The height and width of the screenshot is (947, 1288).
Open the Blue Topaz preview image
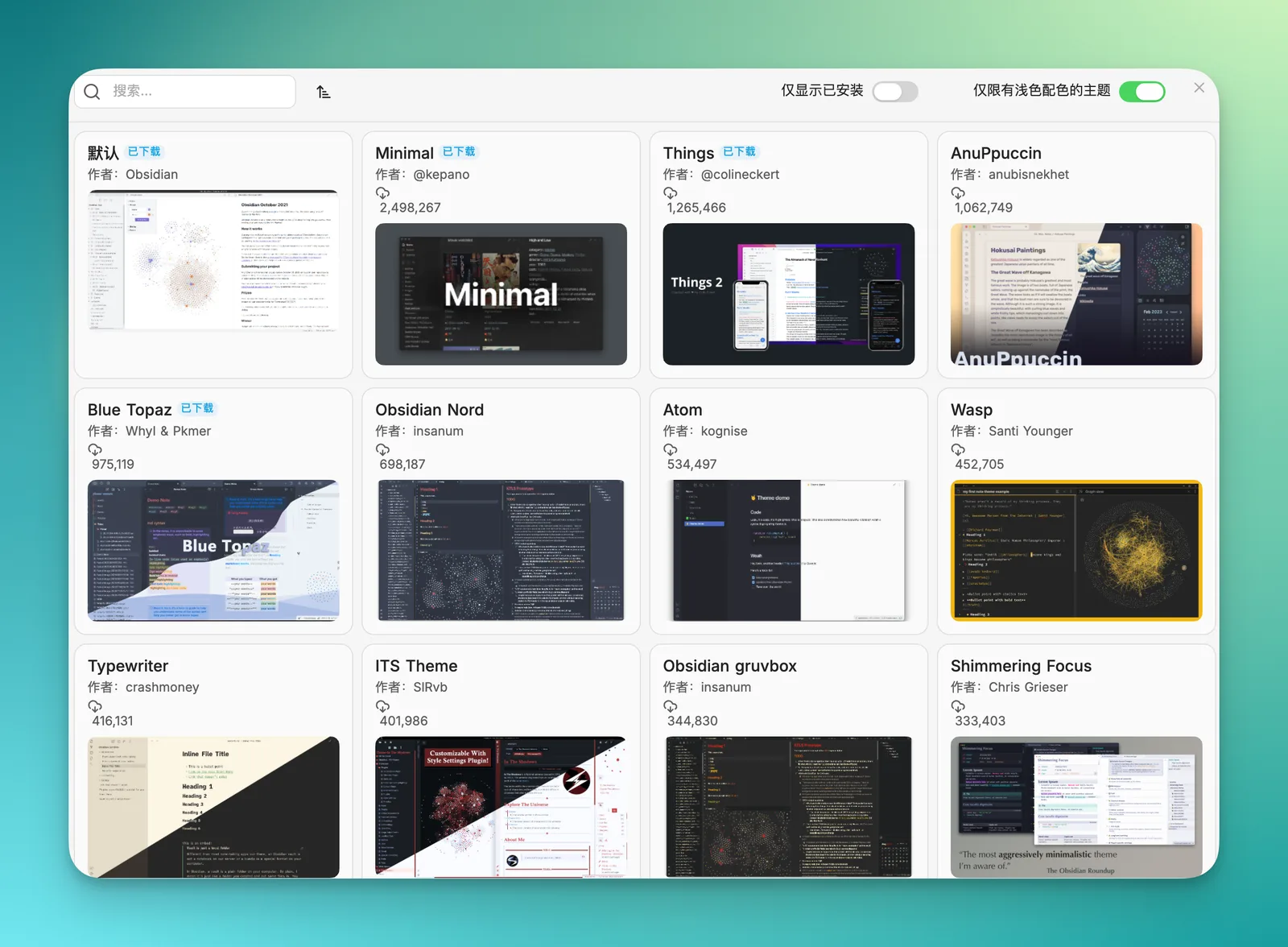tap(213, 551)
